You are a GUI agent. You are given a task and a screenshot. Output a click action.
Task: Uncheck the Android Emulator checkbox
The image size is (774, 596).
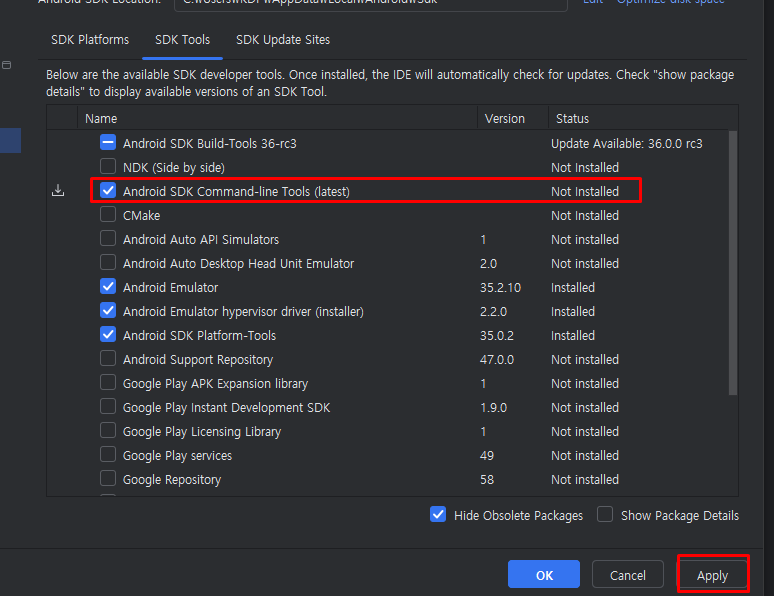[108, 286]
